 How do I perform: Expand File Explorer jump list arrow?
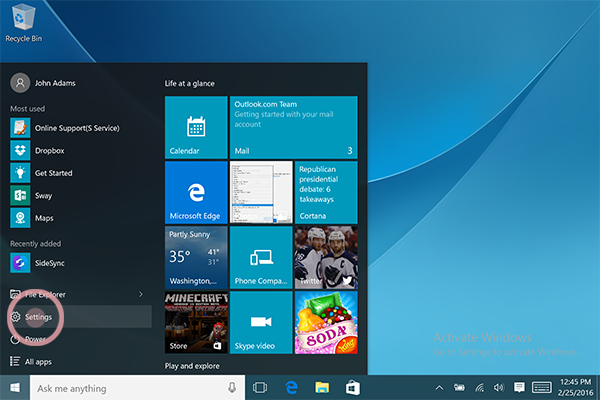[x=141, y=294]
